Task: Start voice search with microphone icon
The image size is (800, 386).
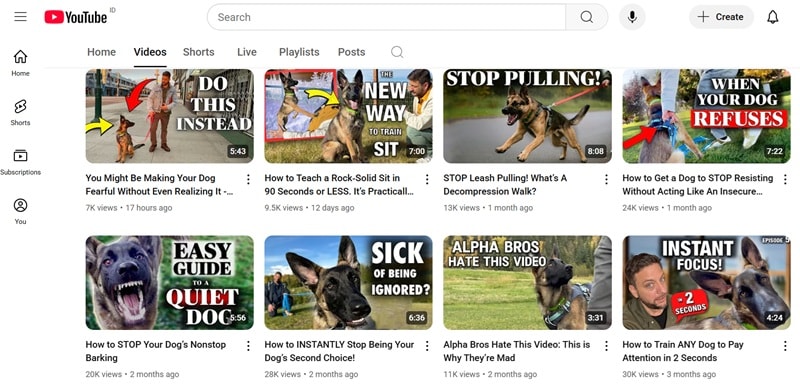Action: [x=632, y=17]
